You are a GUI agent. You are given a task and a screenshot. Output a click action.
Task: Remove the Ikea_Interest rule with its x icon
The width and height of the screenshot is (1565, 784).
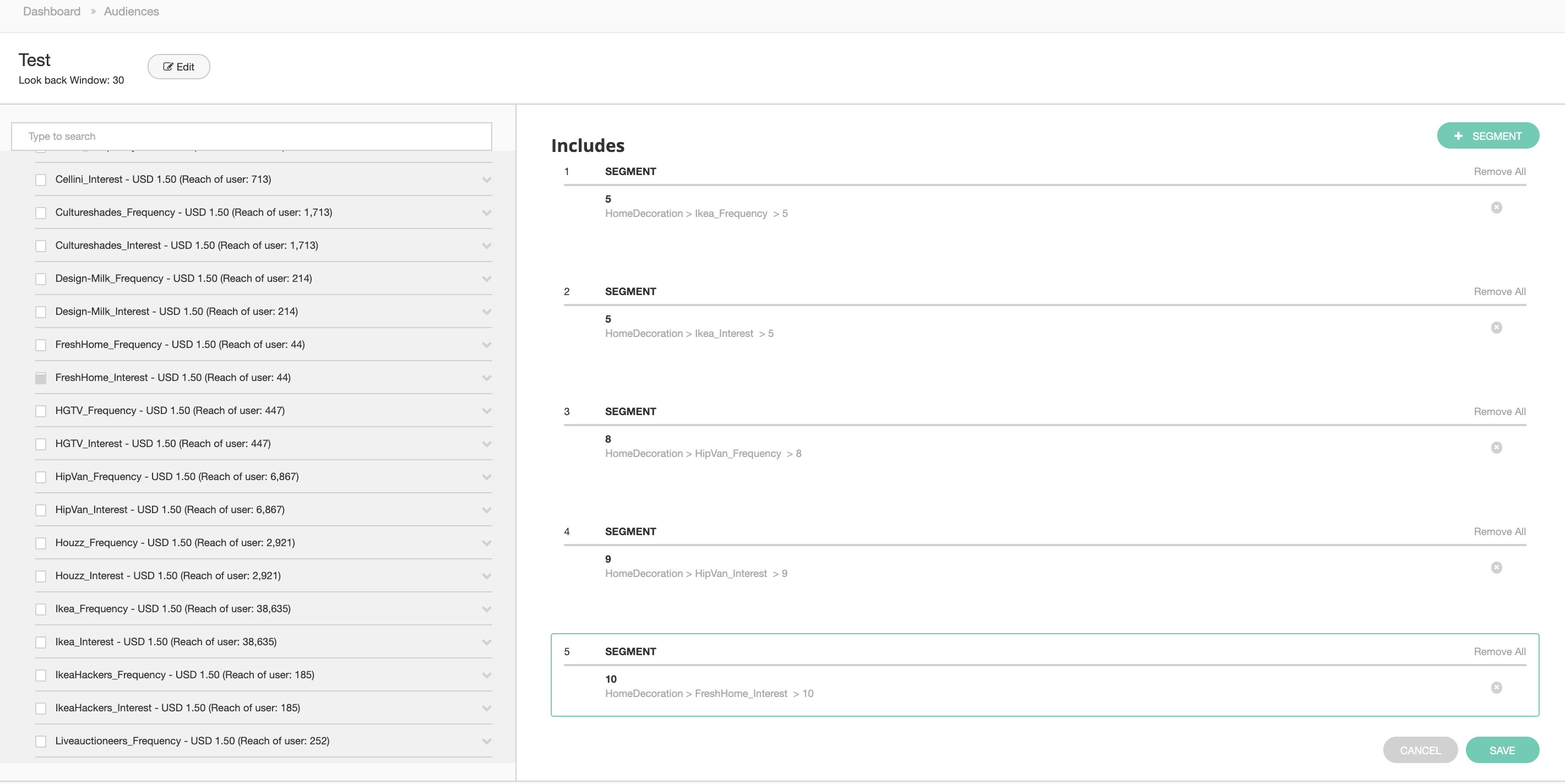click(1496, 328)
